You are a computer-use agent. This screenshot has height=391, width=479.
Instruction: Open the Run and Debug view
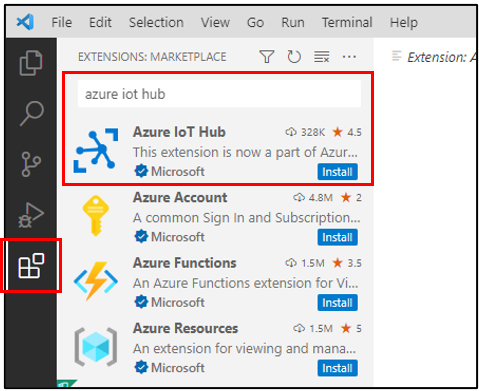[x=31, y=215]
